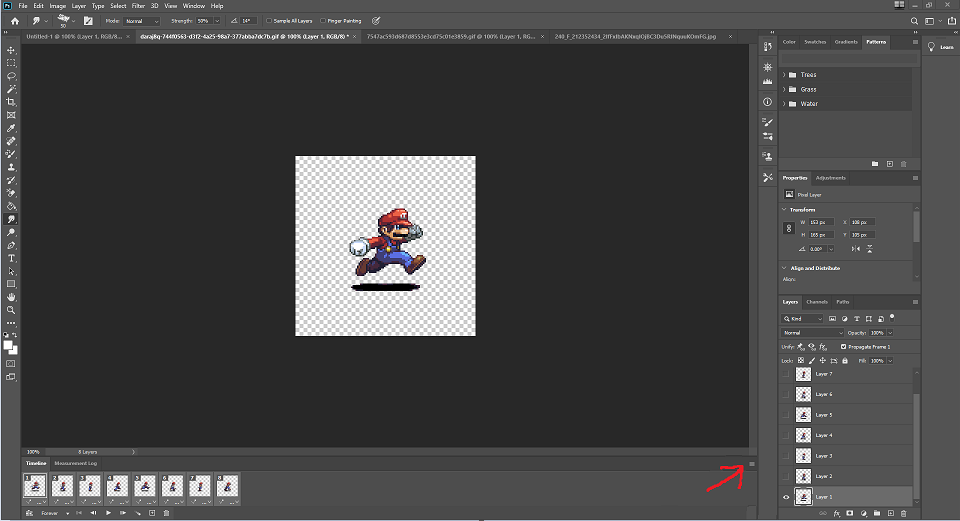Show Layer 4 visibility box

click(786, 435)
